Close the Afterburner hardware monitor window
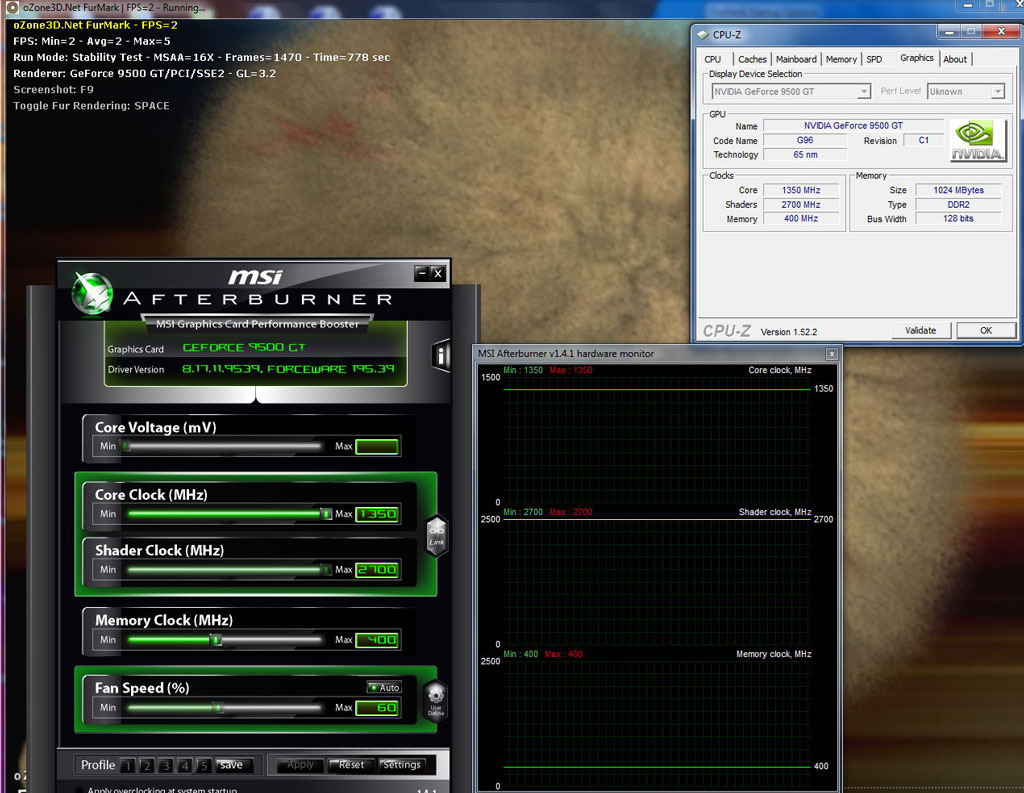The image size is (1024, 793). point(831,354)
